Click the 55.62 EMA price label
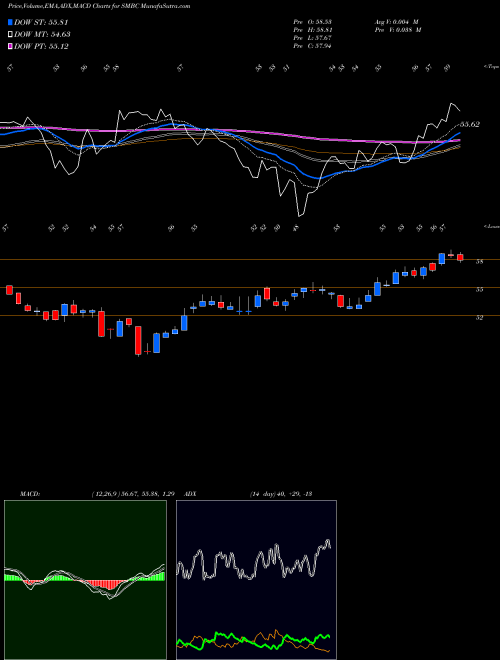 470,125
